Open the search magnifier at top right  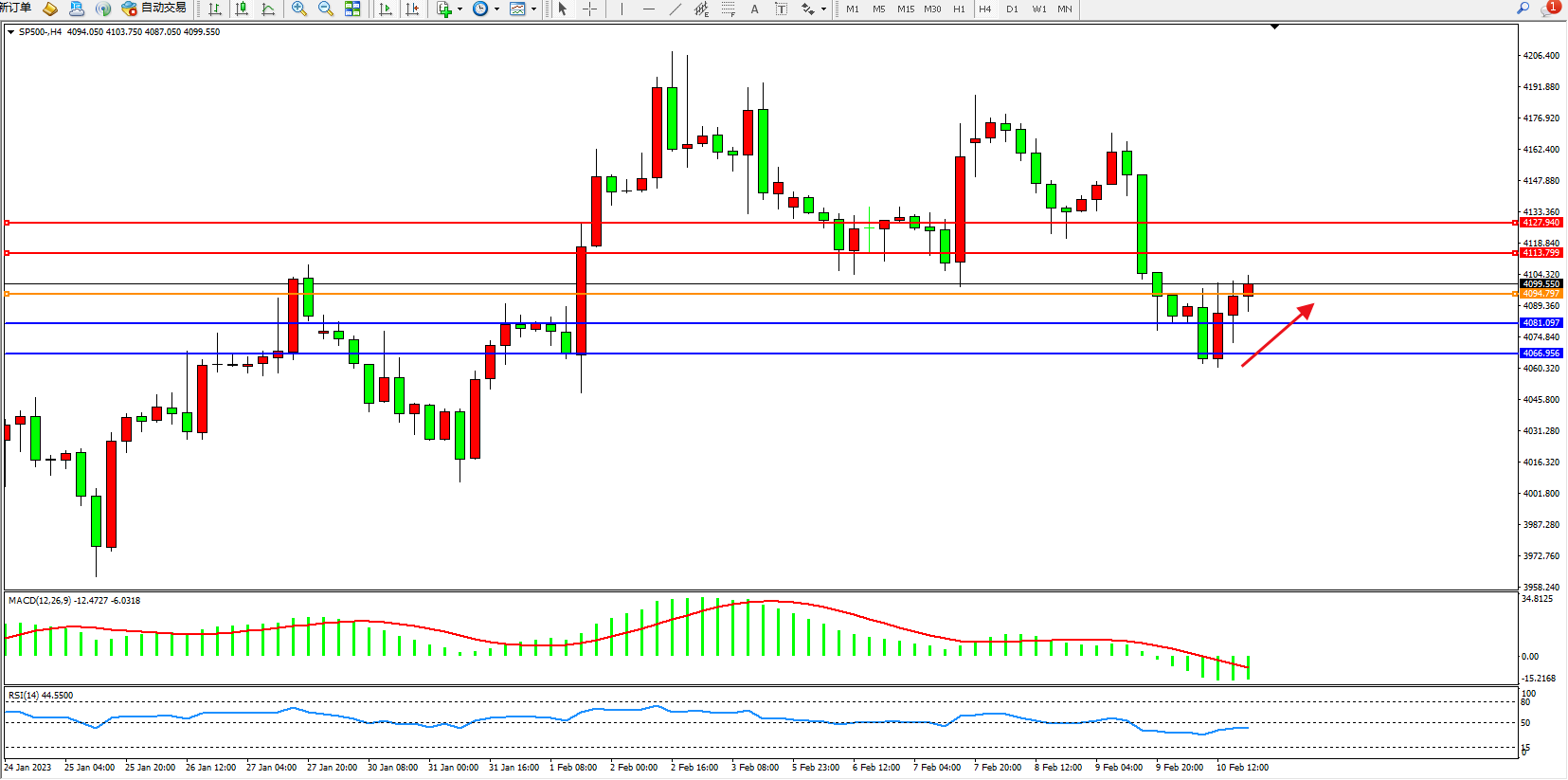coord(1523,9)
